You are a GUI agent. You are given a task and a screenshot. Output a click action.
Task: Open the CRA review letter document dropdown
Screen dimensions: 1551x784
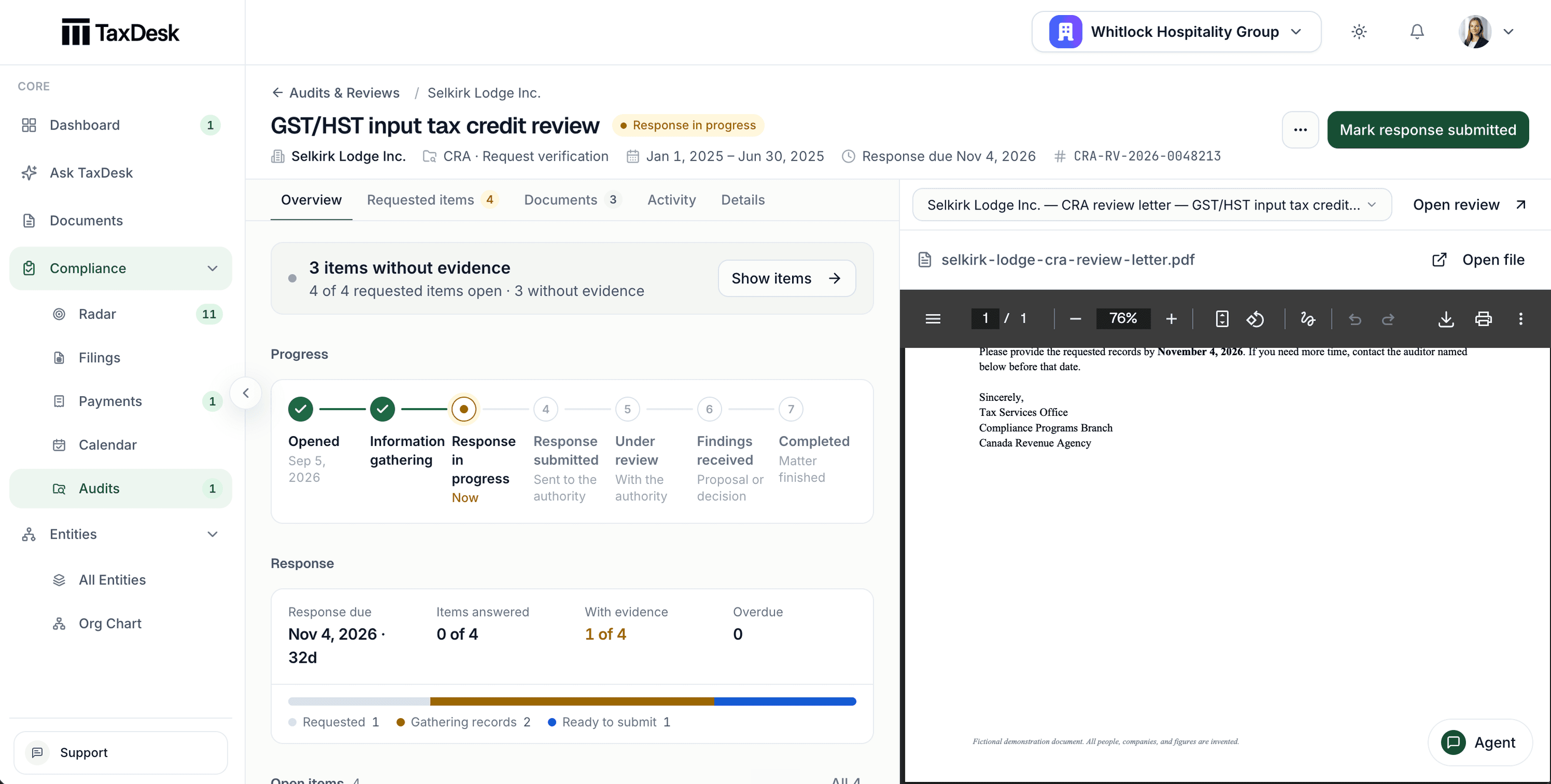1151,205
